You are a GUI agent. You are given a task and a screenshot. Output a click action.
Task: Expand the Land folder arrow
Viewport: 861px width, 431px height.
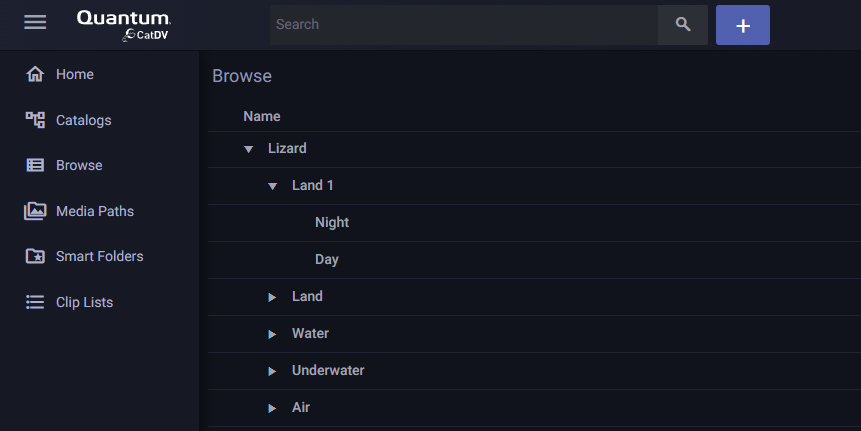272,297
